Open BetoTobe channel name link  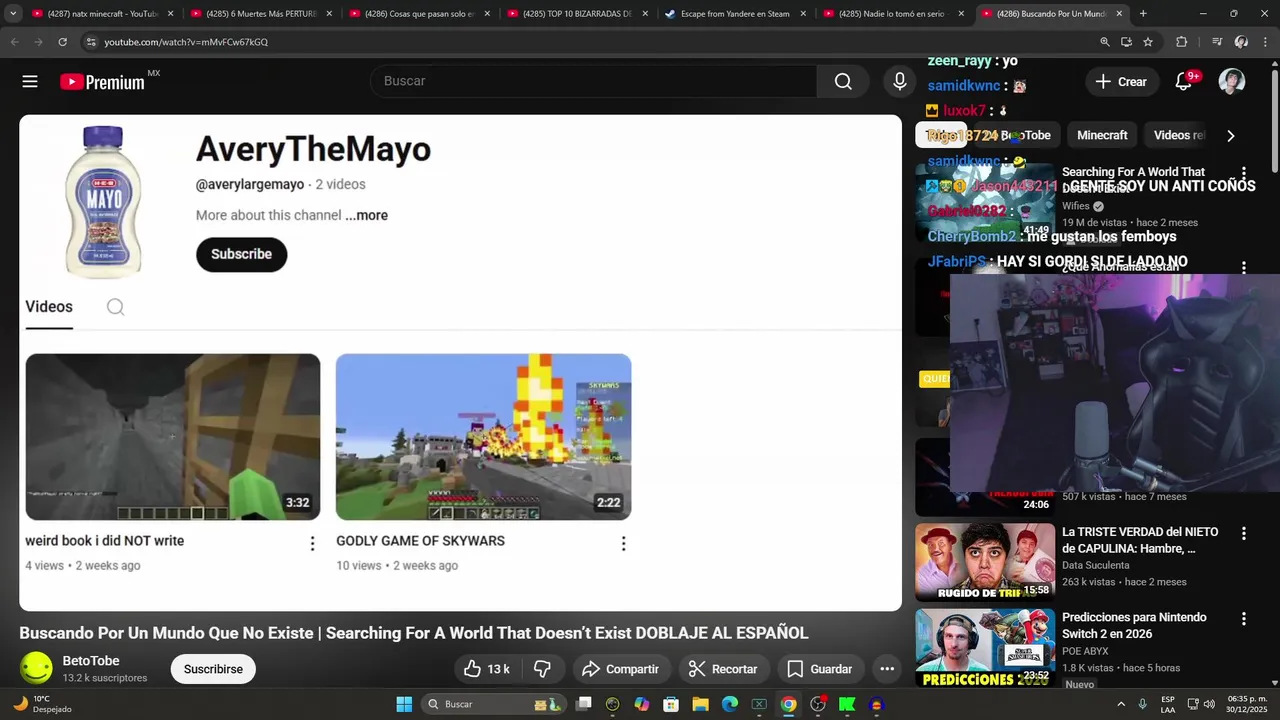pos(91,661)
